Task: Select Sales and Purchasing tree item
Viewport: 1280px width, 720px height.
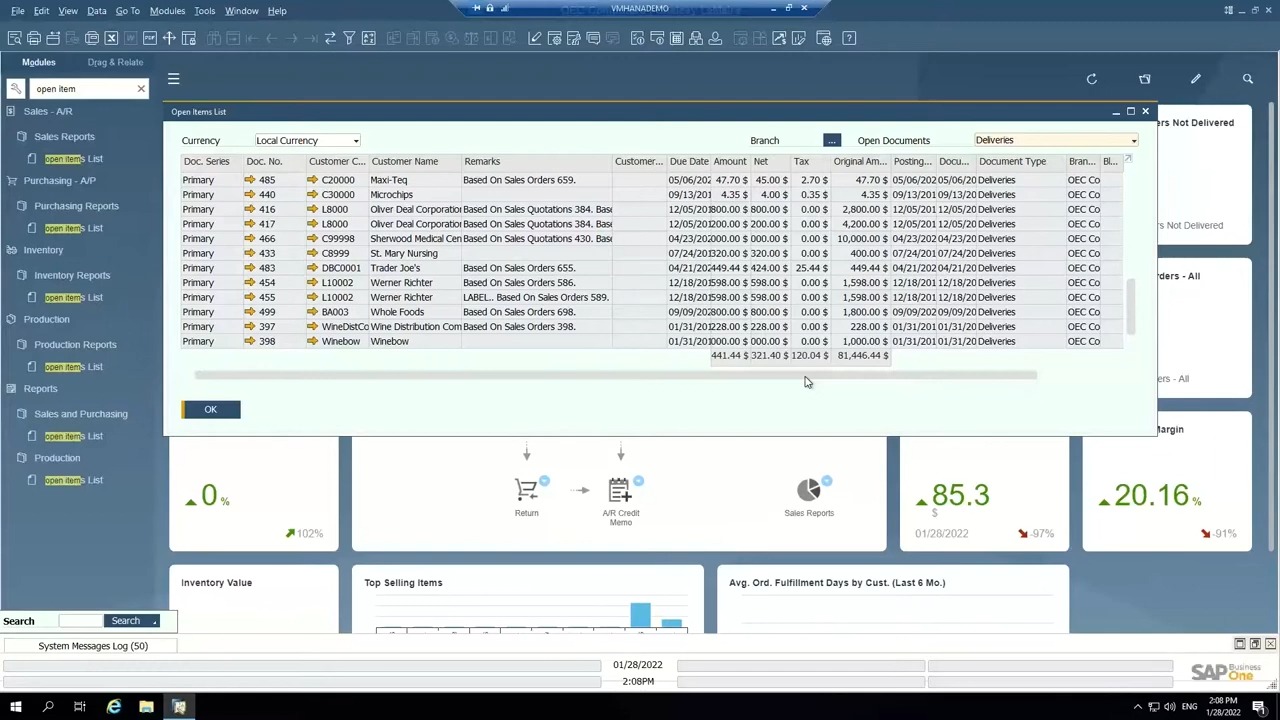Action: tap(81, 414)
